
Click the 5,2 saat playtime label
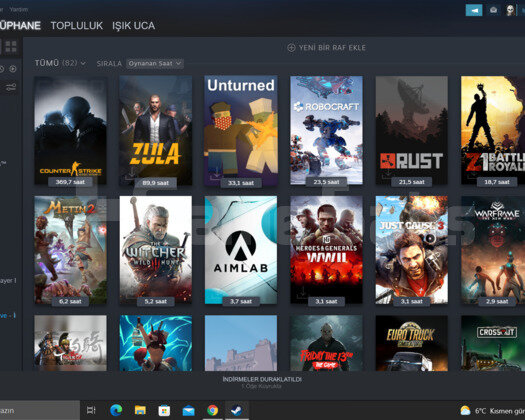tap(156, 301)
